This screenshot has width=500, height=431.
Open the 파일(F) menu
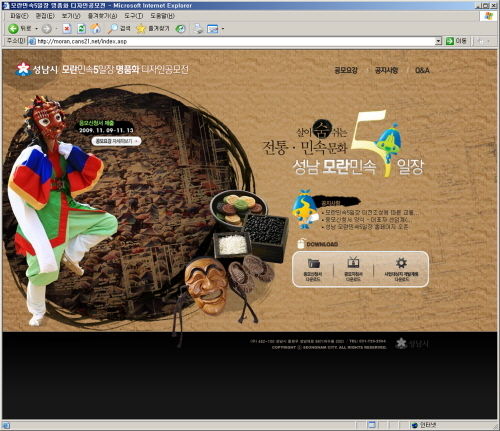click(19, 16)
